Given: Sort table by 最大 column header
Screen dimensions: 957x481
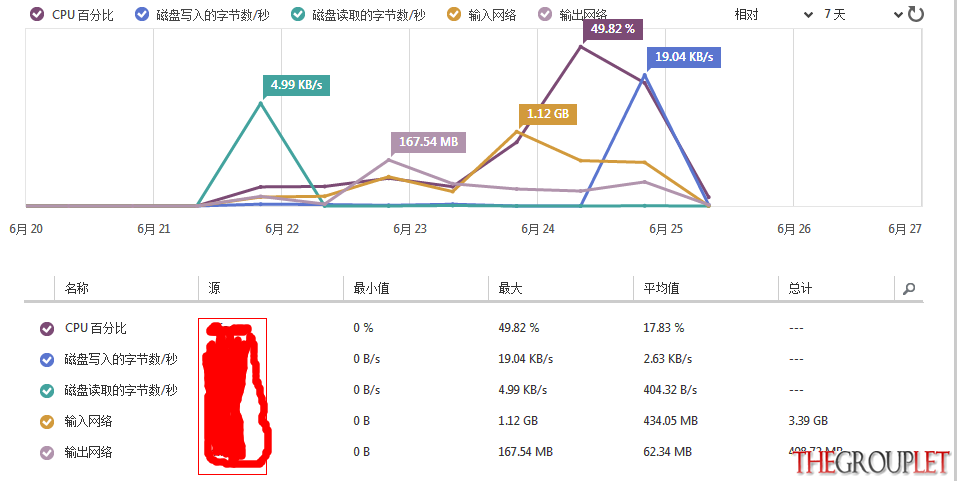Looking at the screenshot, I should click(x=510, y=288).
